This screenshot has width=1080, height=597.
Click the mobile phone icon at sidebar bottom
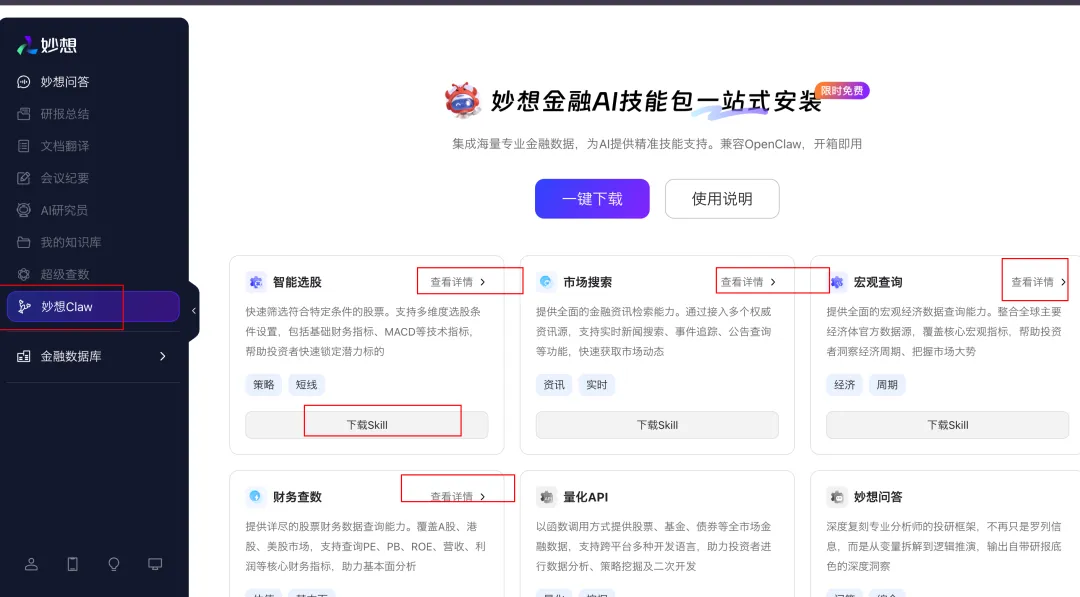(72, 564)
